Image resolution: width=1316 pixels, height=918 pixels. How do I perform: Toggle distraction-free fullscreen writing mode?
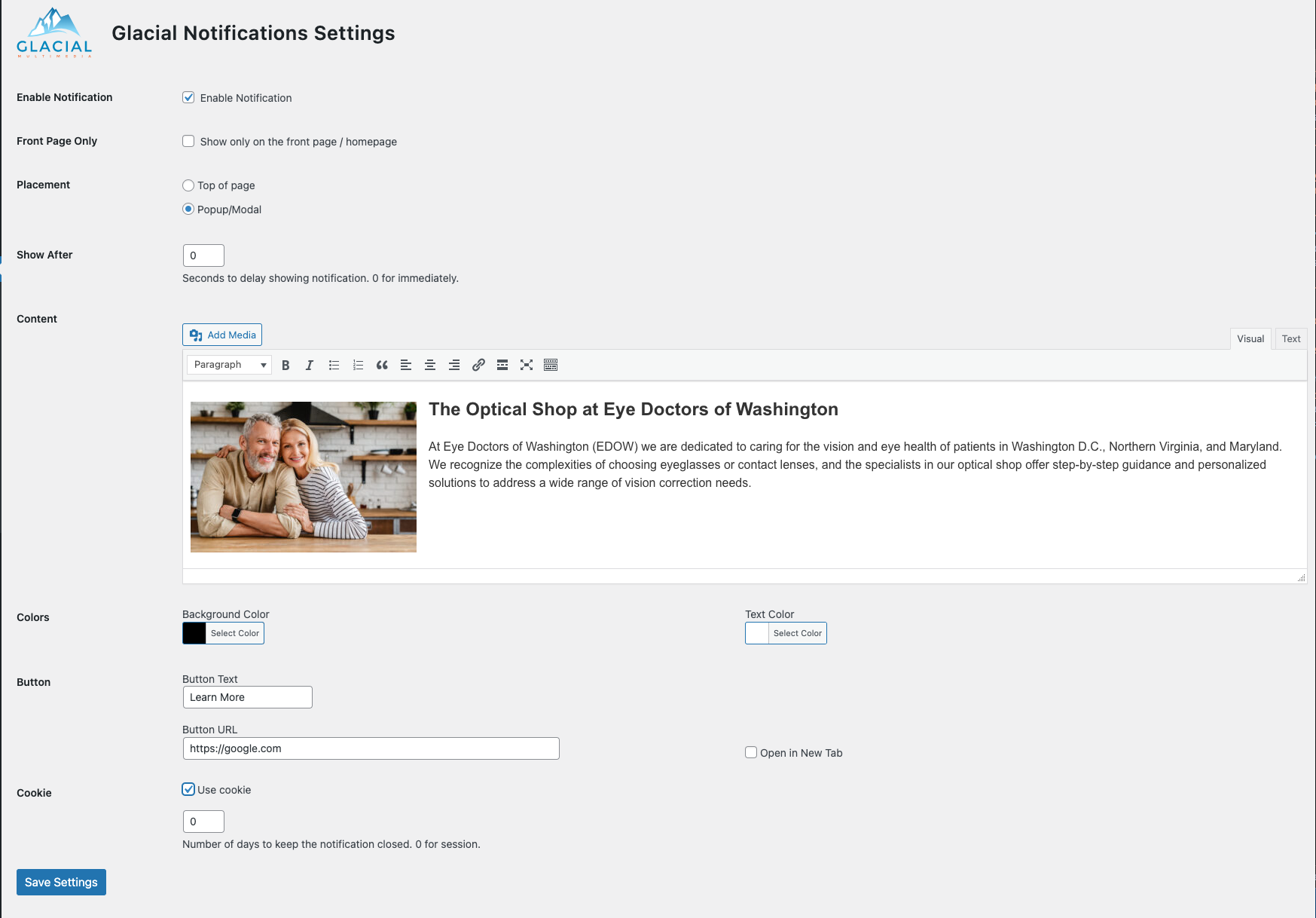coord(527,365)
